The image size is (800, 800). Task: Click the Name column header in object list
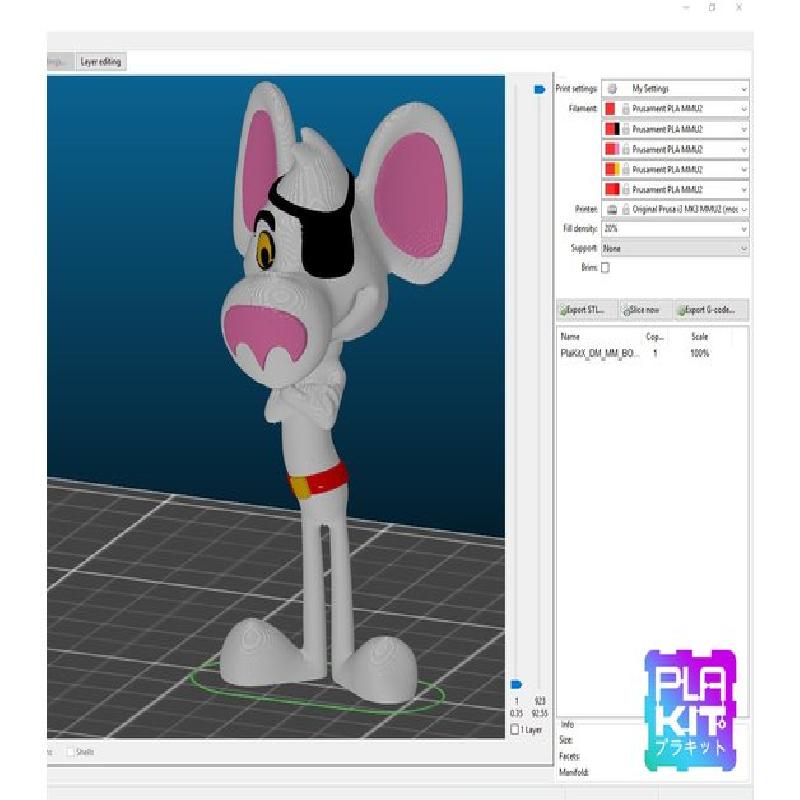click(x=570, y=336)
